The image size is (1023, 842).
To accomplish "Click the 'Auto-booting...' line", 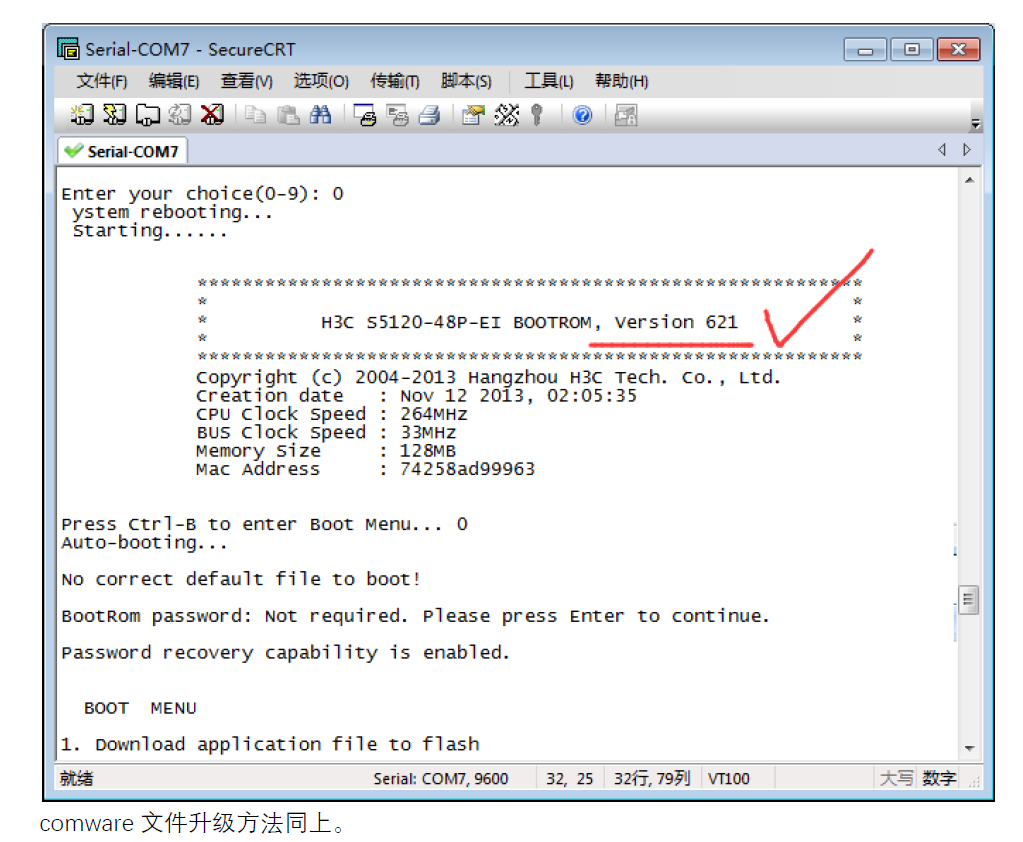I will (144, 543).
